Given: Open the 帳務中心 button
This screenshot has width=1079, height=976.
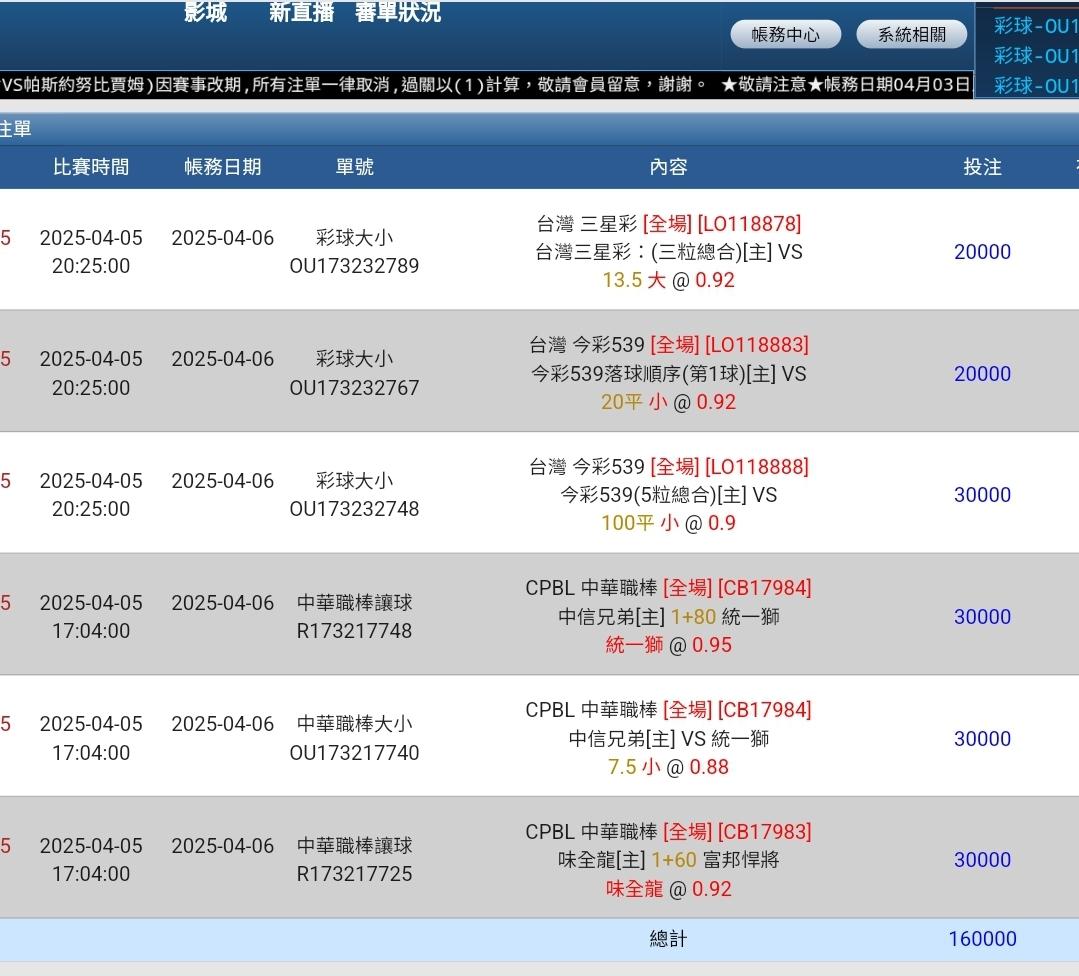Looking at the screenshot, I should click(785, 34).
